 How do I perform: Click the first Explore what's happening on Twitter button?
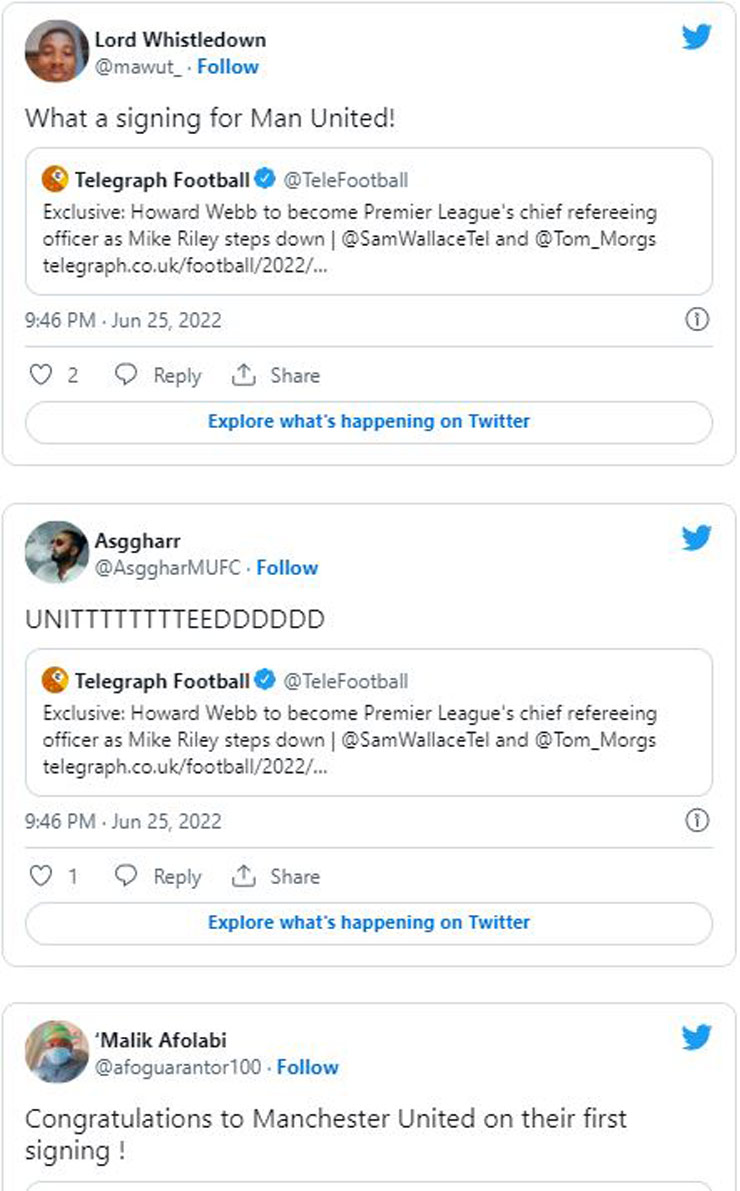tap(369, 421)
